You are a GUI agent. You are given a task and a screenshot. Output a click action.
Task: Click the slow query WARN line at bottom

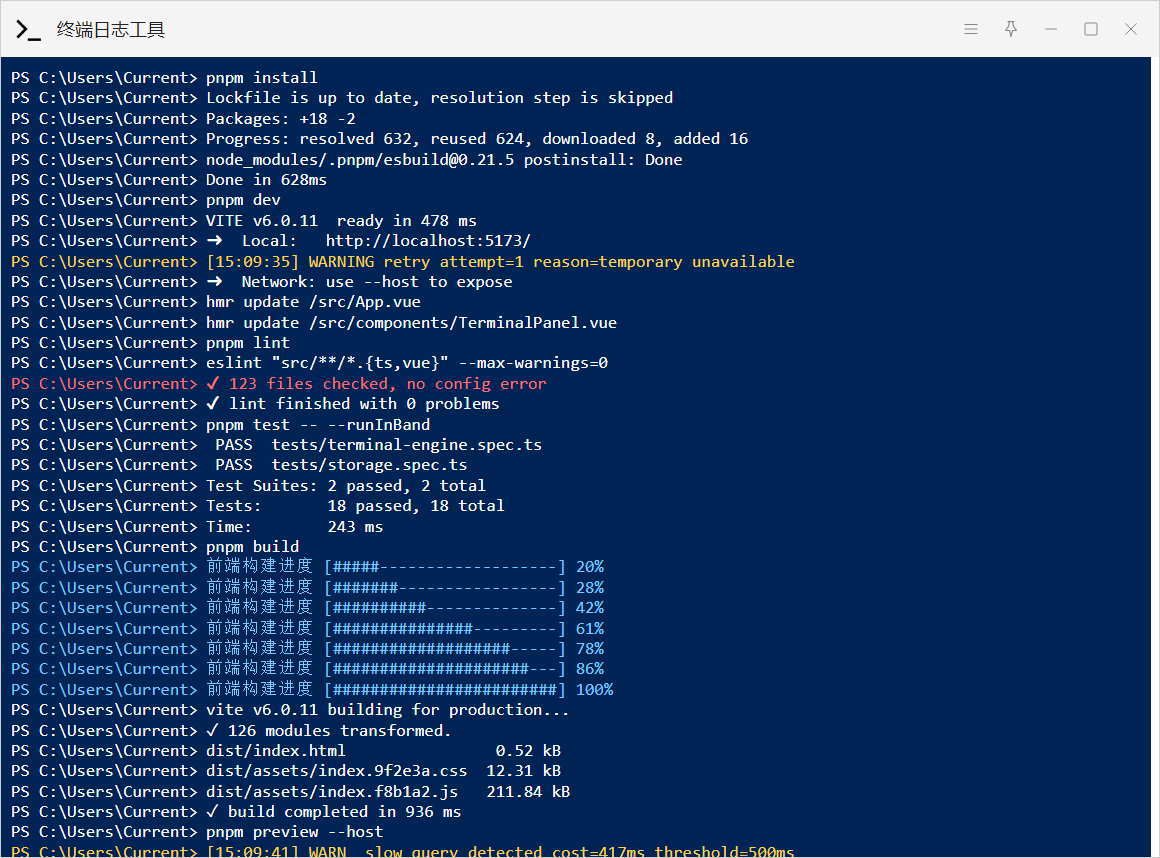[500, 852]
